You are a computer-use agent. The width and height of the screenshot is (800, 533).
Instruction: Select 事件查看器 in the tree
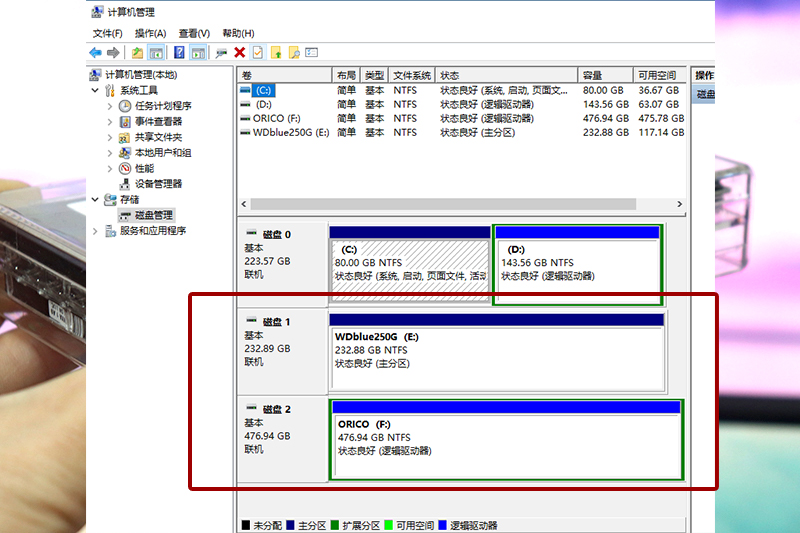158,121
